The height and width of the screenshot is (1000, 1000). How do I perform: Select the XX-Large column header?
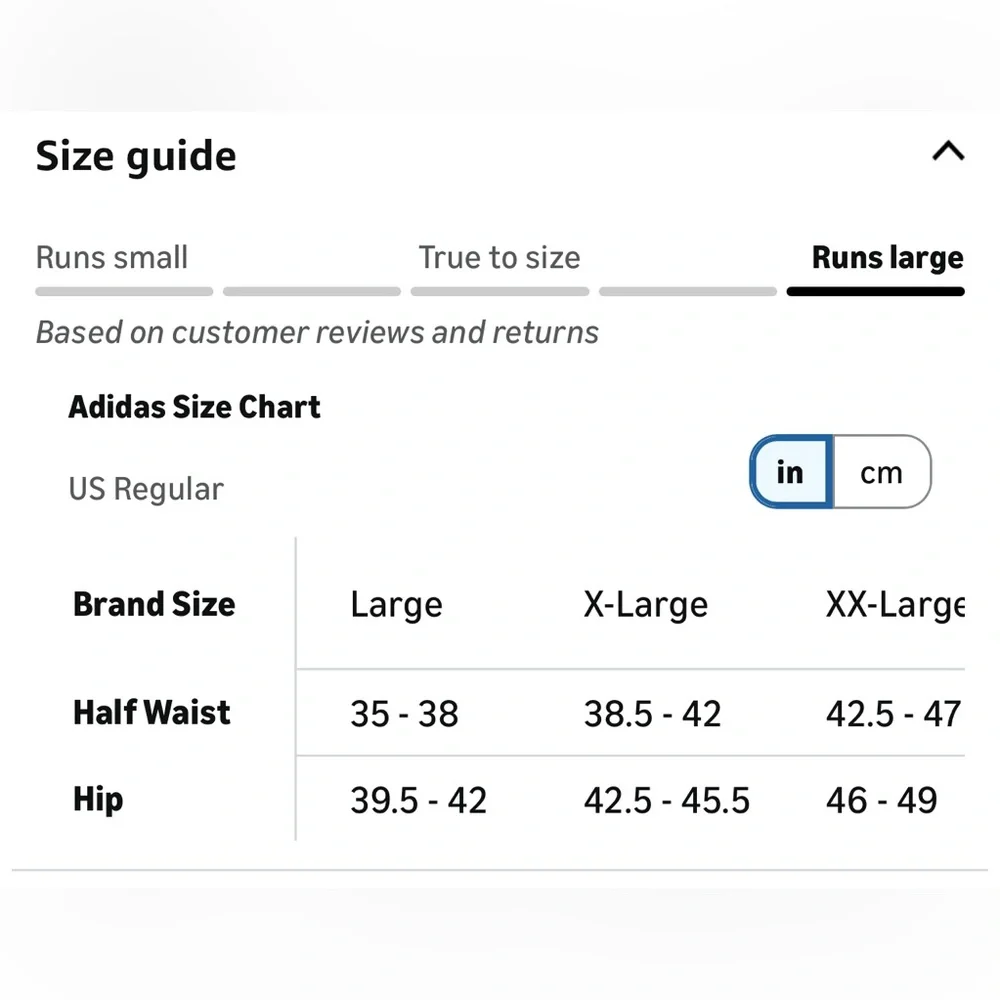(894, 605)
